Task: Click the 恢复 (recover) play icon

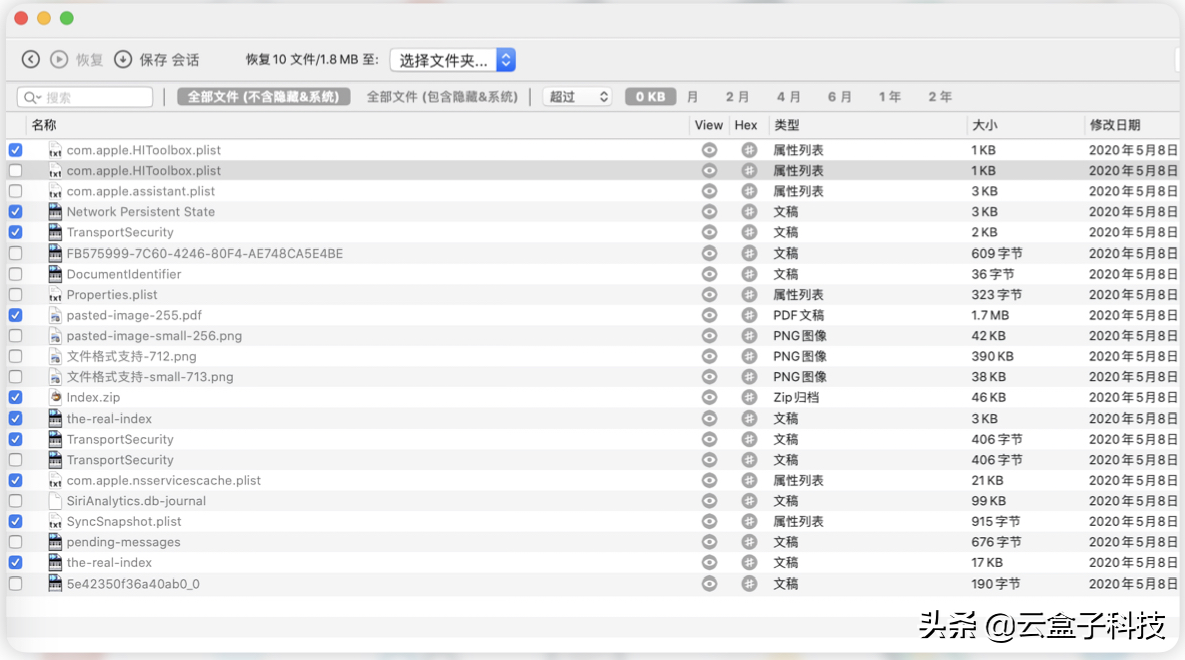Action: coord(59,60)
